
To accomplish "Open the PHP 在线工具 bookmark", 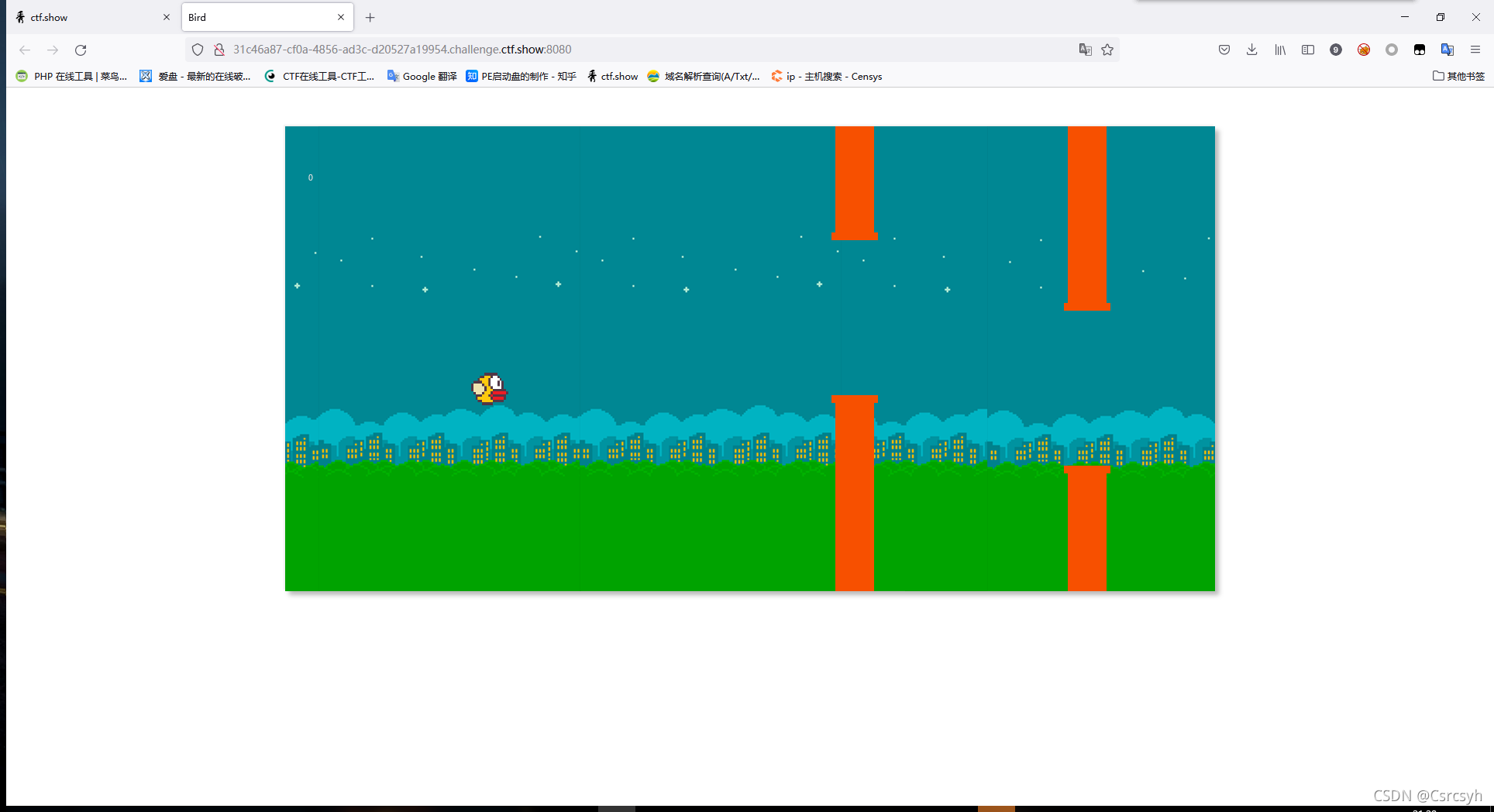I will [x=71, y=76].
